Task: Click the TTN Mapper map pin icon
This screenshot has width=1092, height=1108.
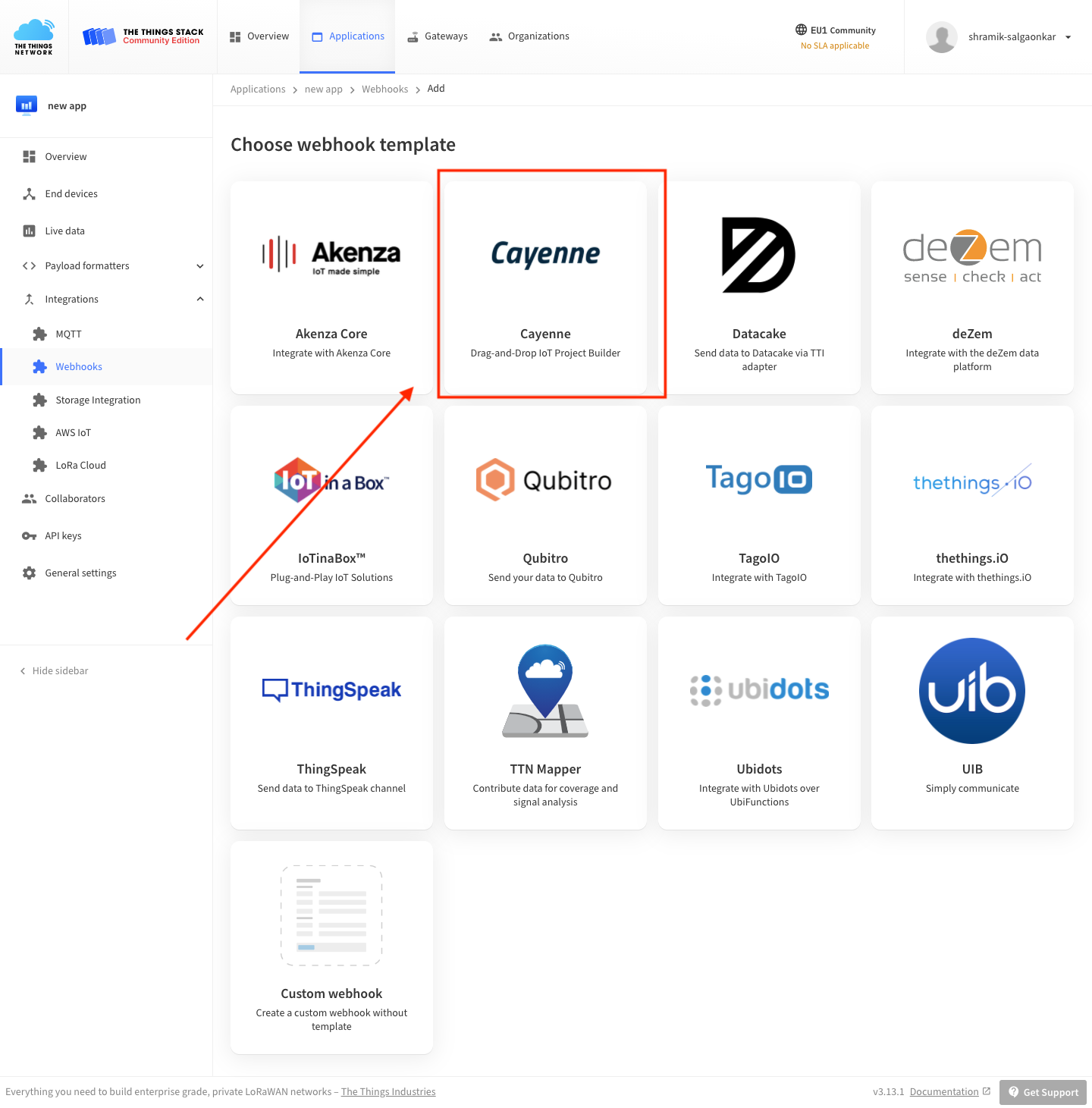Action: click(x=545, y=691)
